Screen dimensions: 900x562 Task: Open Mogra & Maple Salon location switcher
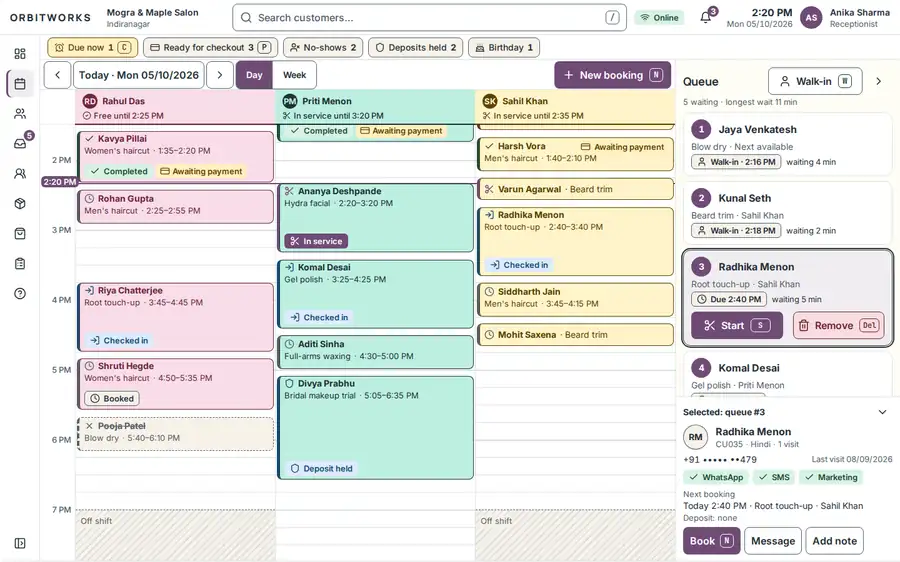click(152, 18)
